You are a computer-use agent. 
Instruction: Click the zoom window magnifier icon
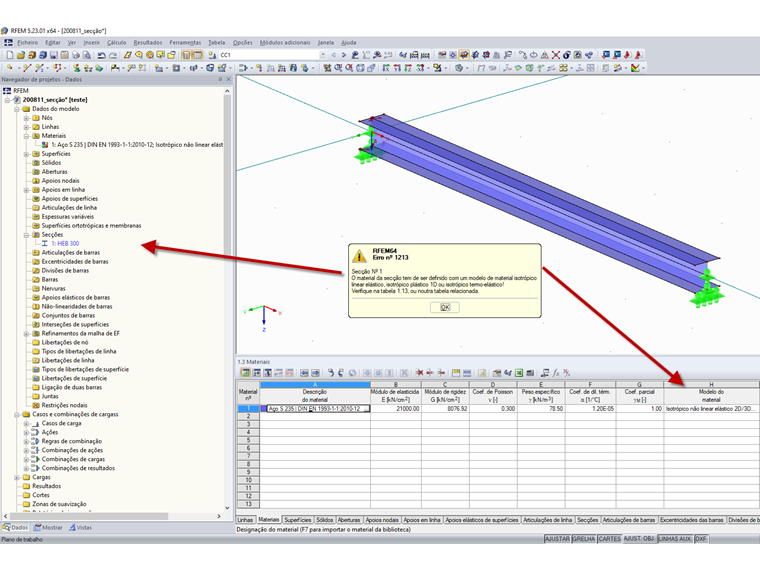point(338,68)
